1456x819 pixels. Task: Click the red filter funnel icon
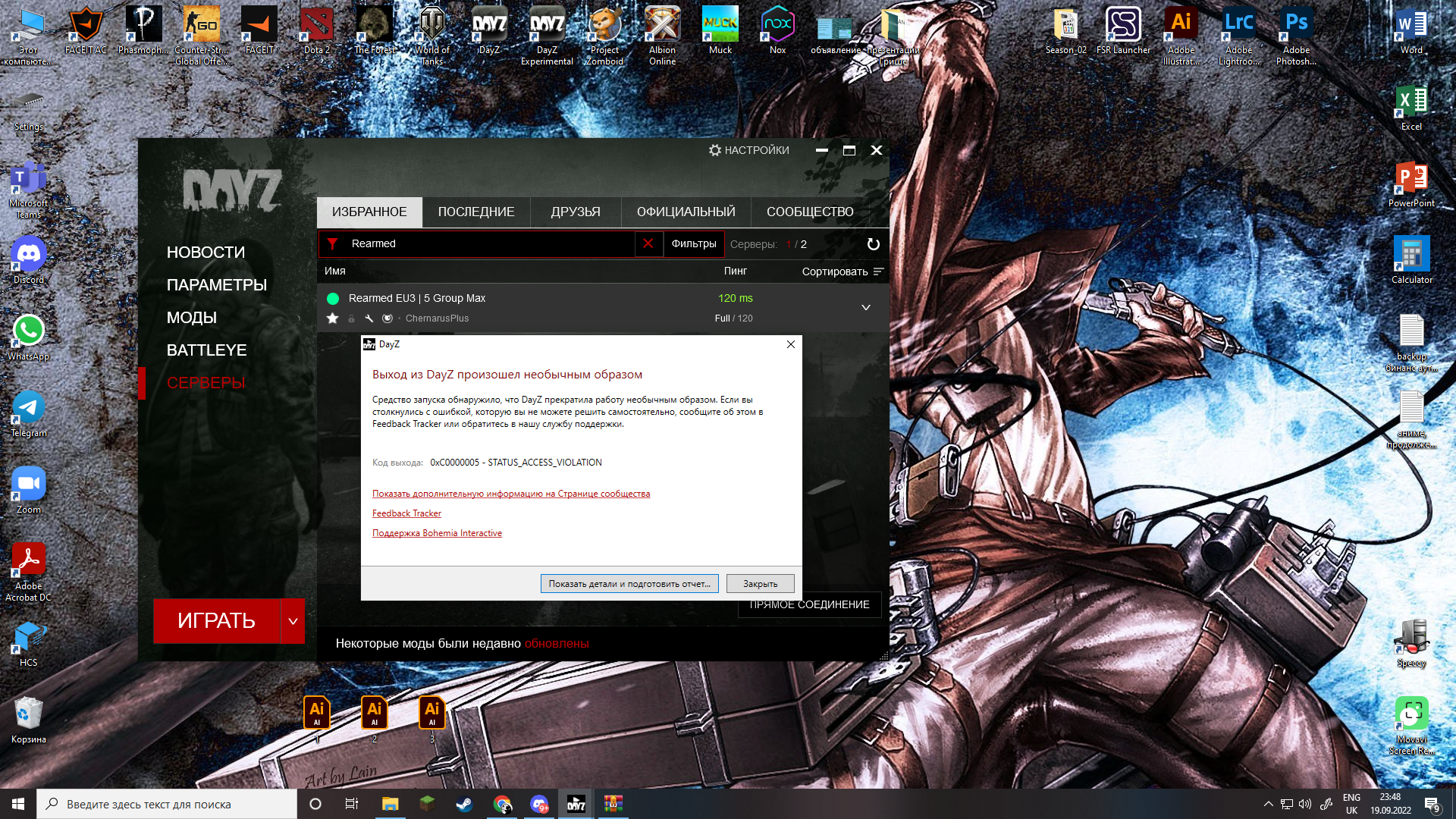click(x=332, y=243)
